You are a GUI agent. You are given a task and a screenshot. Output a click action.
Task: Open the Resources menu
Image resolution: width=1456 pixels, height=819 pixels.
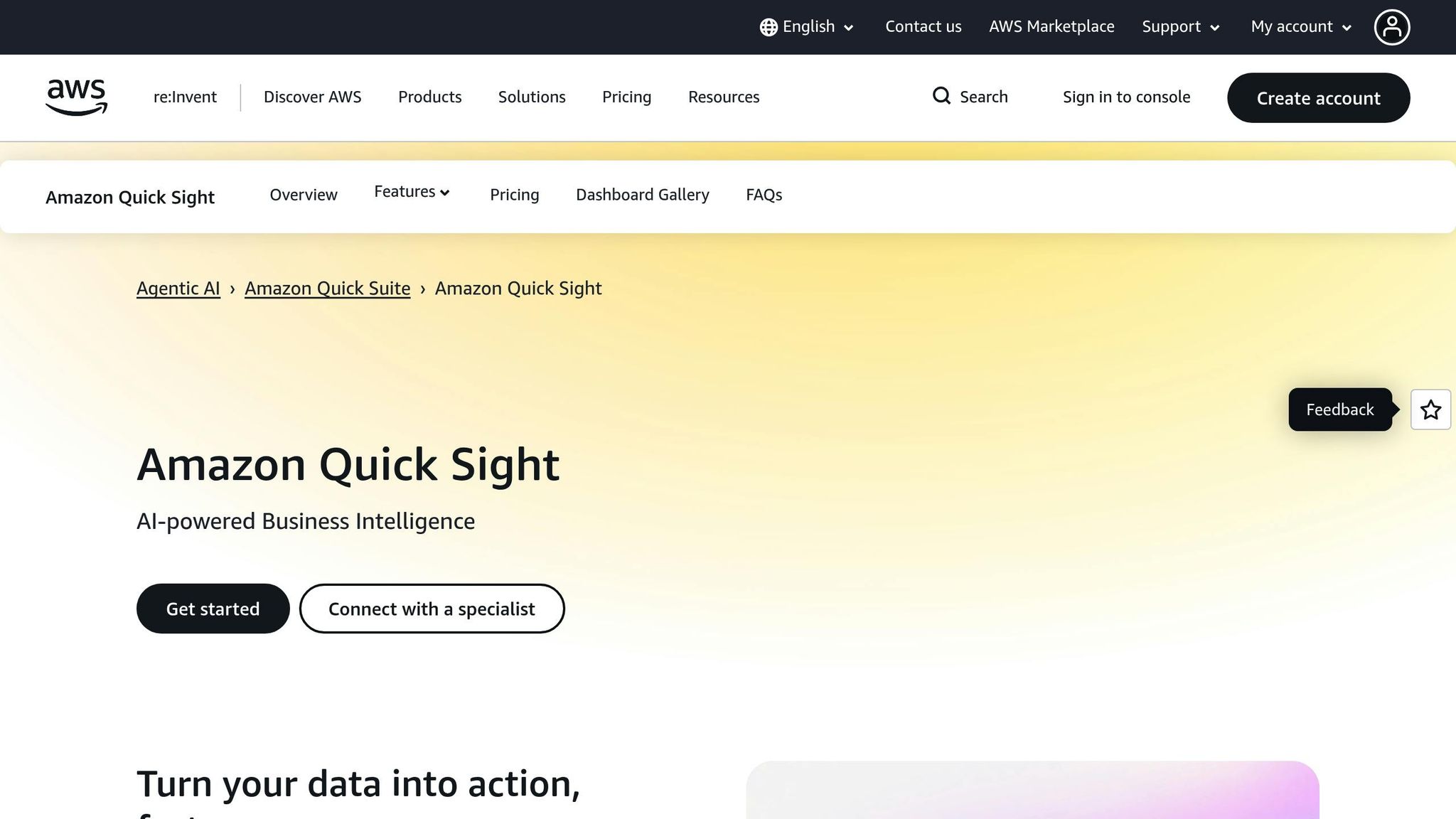click(x=724, y=97)
